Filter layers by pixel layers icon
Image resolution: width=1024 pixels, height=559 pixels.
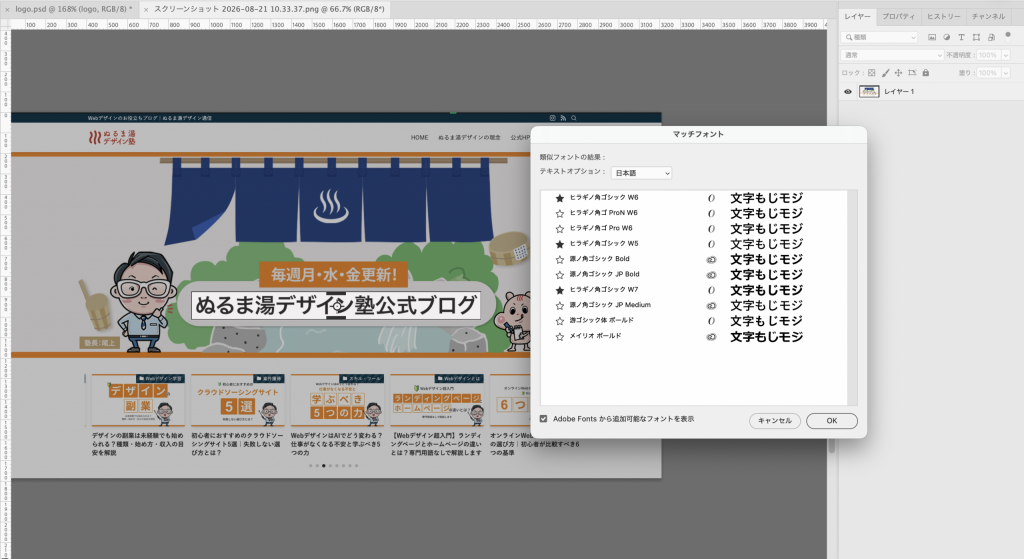932,37
